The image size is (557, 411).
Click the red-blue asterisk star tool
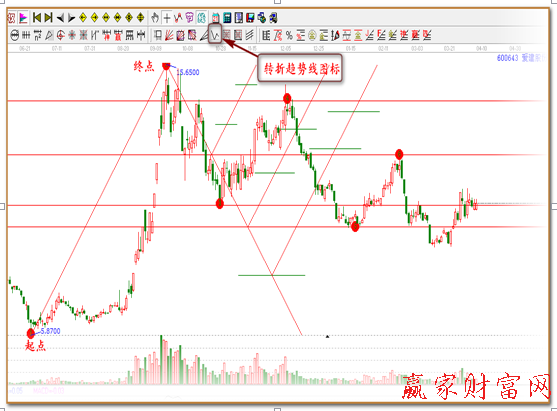(72, 35)
